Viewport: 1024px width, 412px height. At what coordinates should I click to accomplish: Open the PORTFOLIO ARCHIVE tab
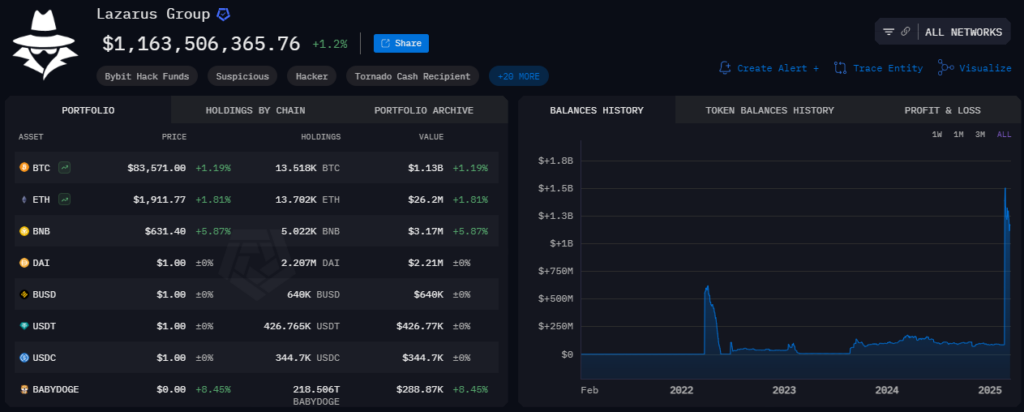(424, 110)
